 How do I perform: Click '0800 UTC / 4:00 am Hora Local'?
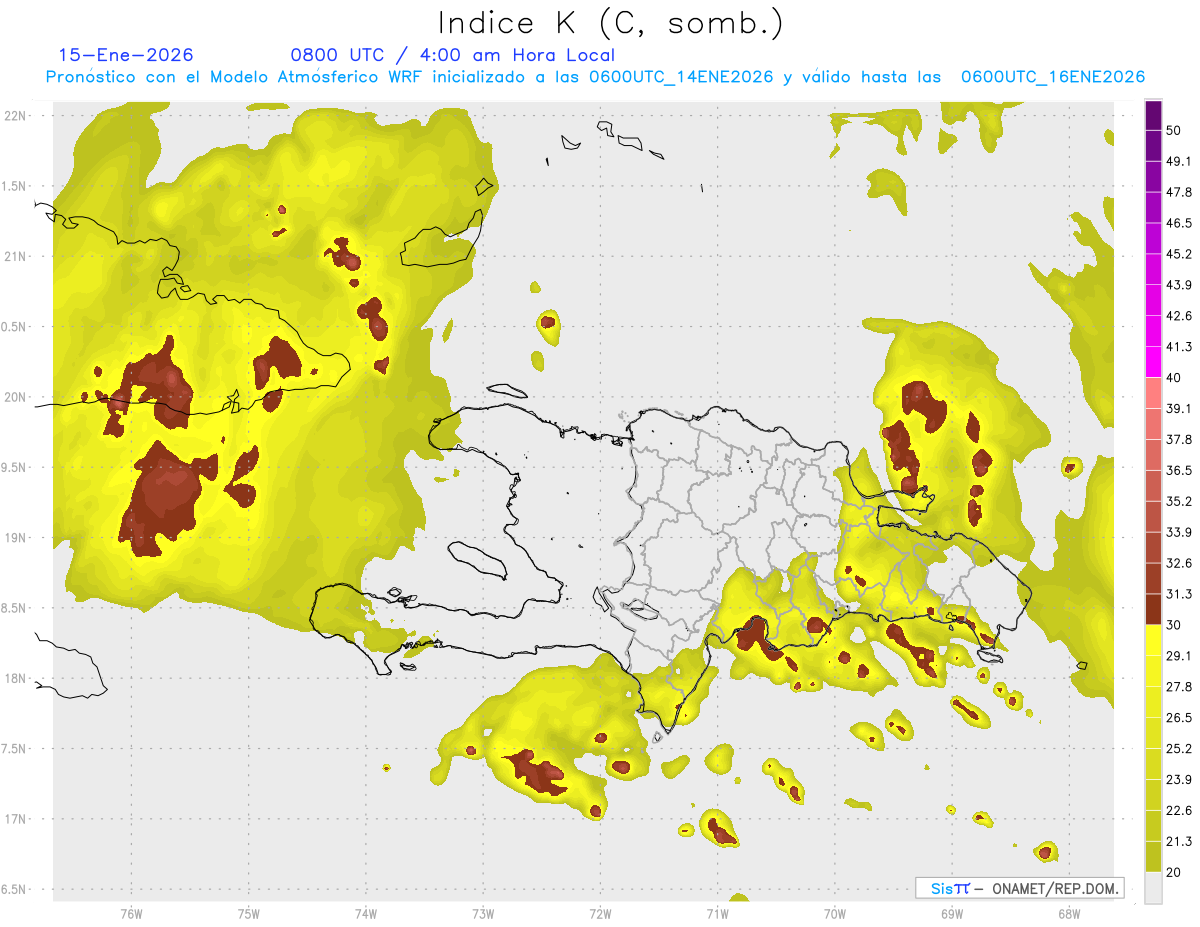(x=452, y=55)
